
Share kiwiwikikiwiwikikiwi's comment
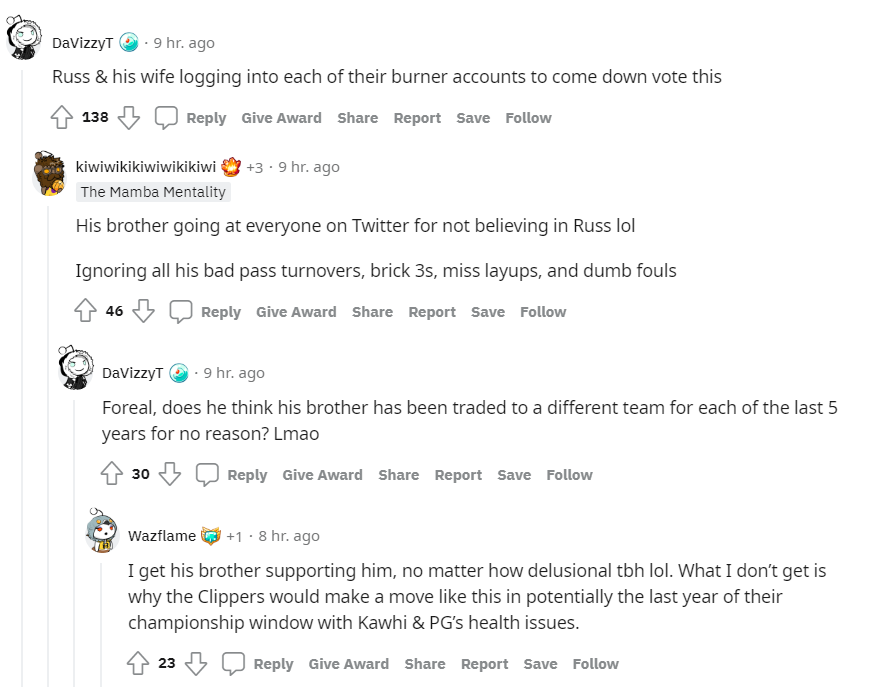pos(372,312)
